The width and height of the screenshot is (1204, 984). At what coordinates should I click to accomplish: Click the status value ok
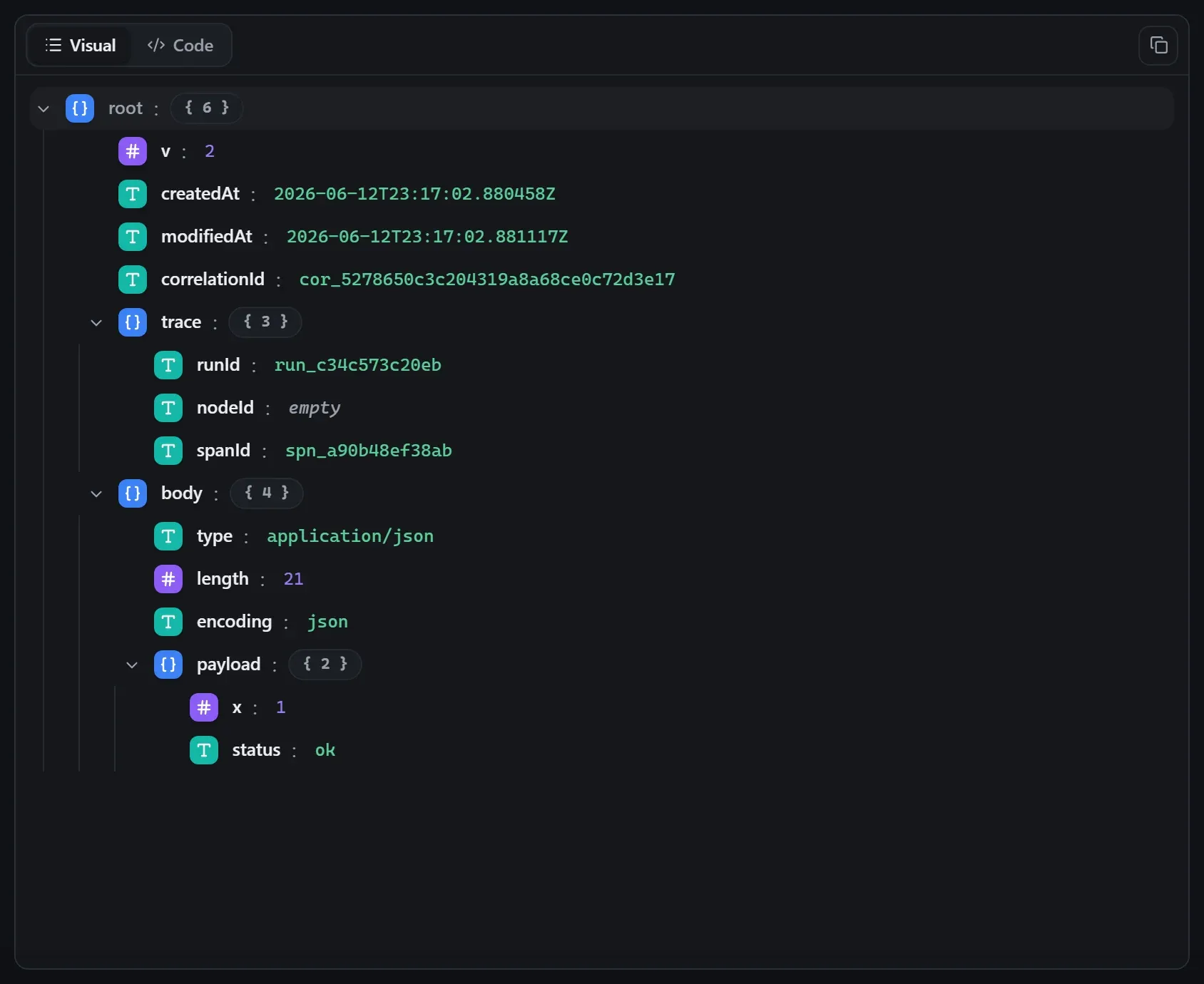325,750
